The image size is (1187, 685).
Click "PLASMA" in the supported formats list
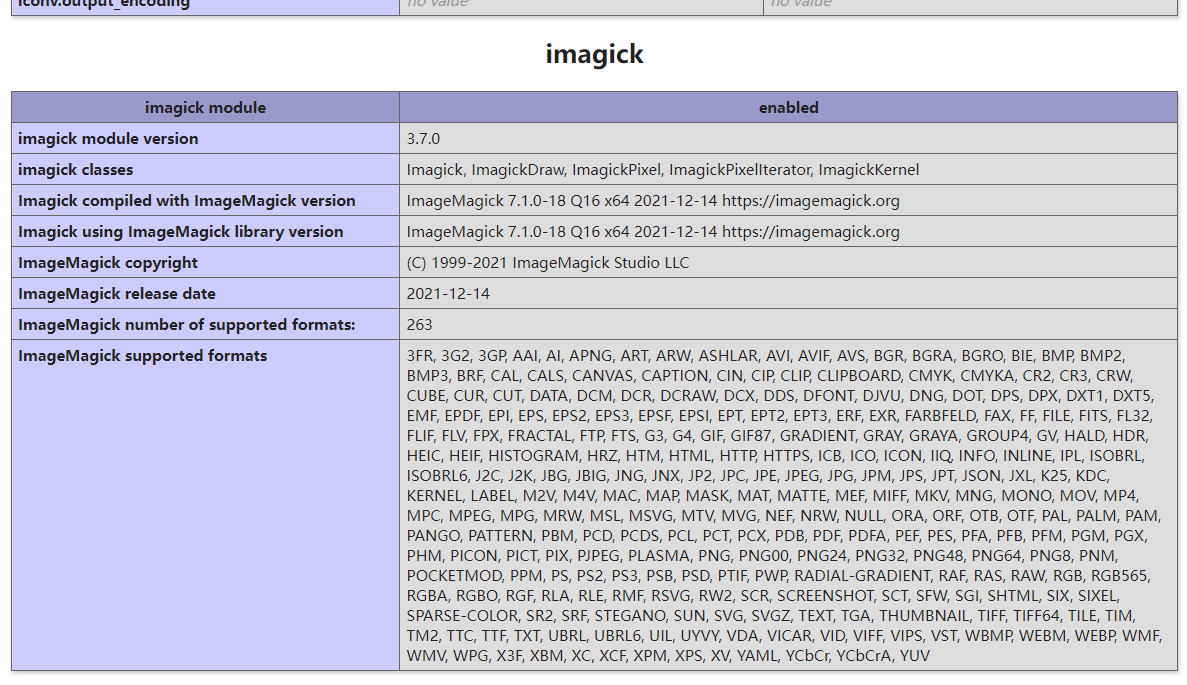[x=658, y=556]
